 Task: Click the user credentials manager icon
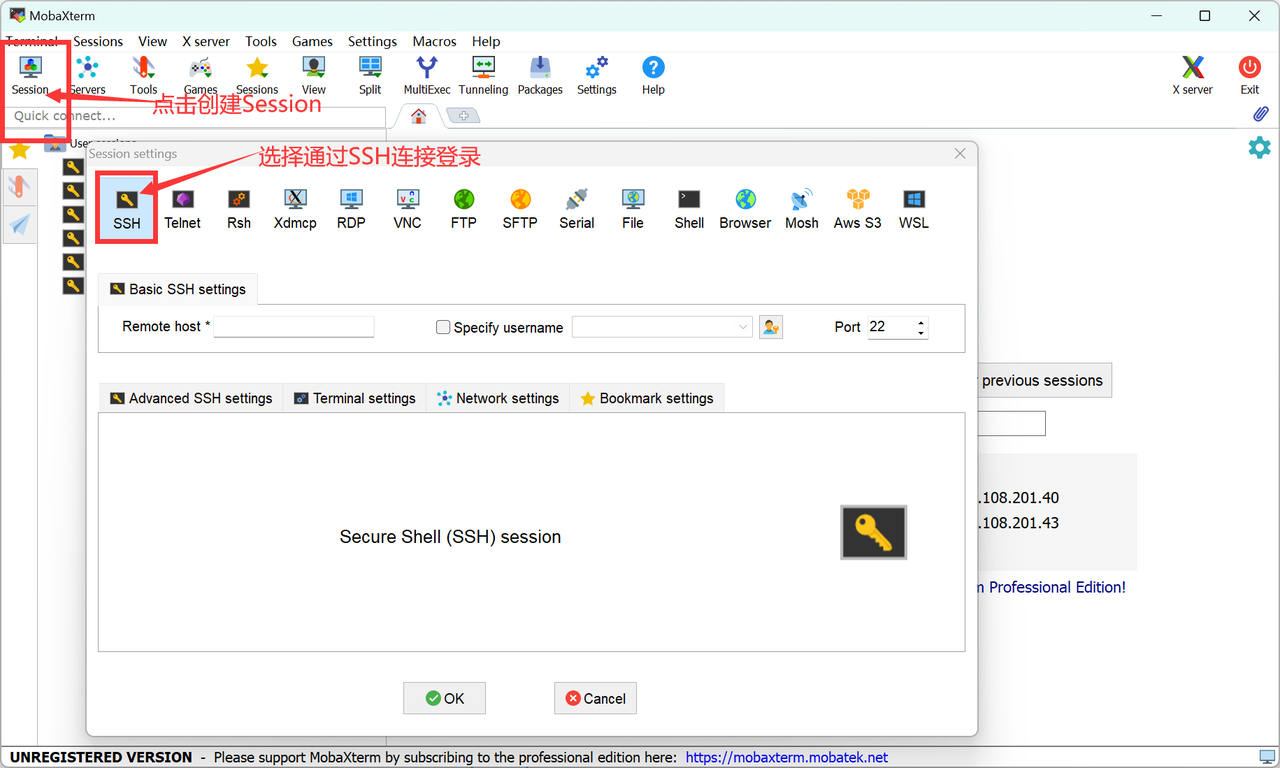pyautogui.click(x=770, y=327)
